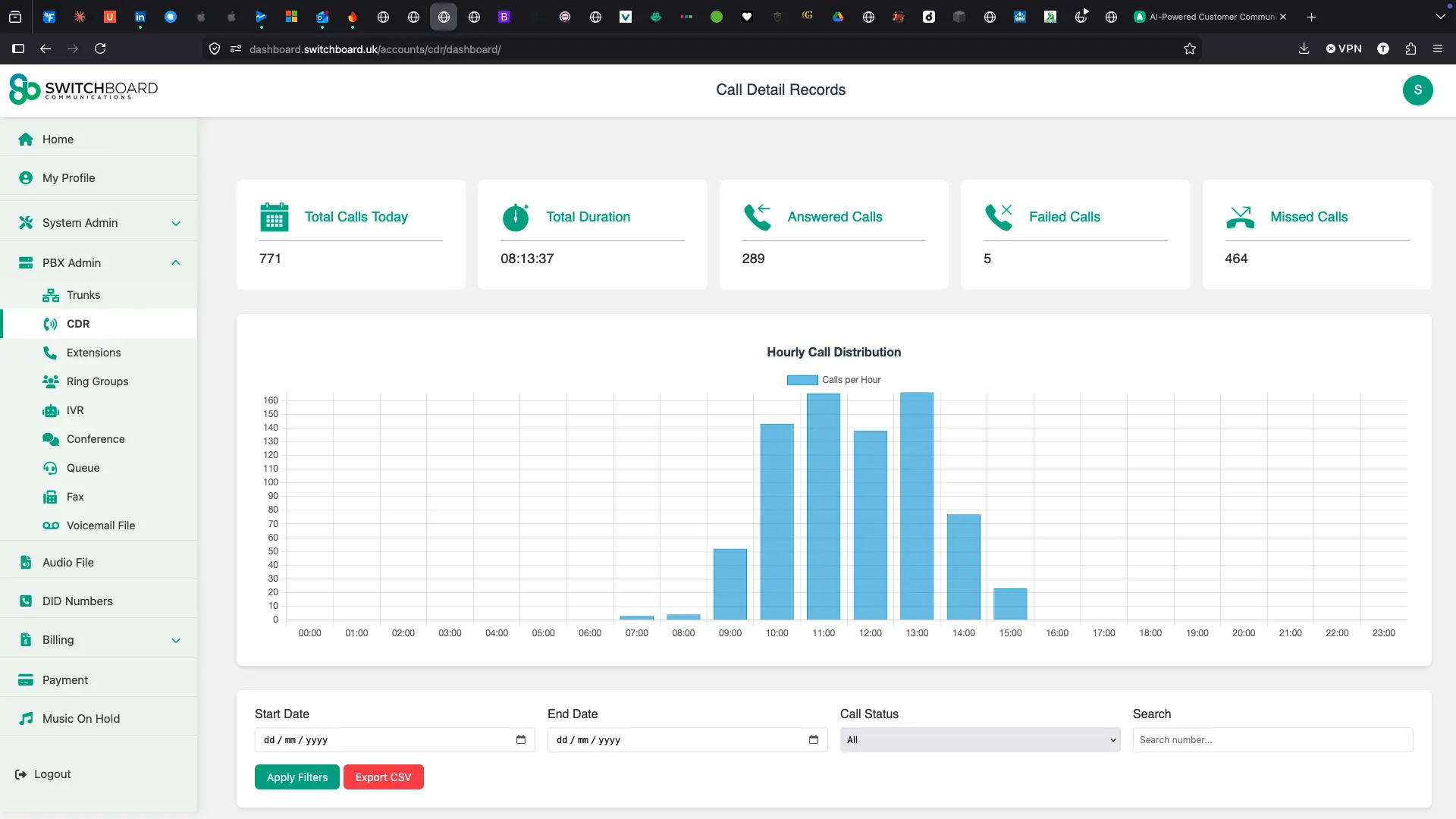This screenshot has height=819, width=1456.
Task: Click the Missed Calls phone icon
Action: [x=1240, y=217]
